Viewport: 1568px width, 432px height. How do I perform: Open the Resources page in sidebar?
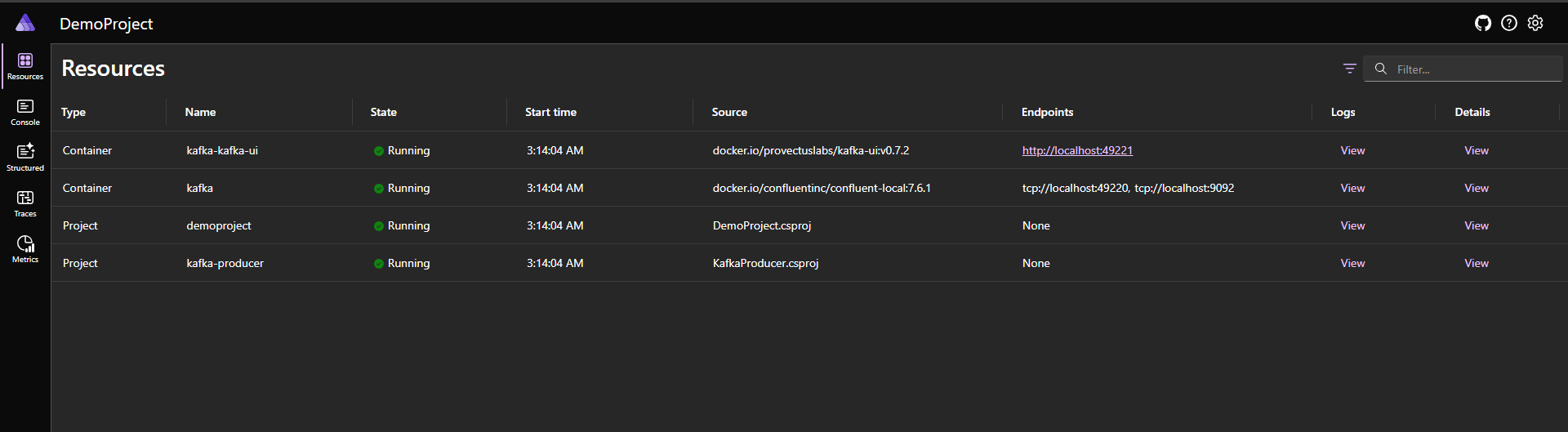(x=25, y=66)
